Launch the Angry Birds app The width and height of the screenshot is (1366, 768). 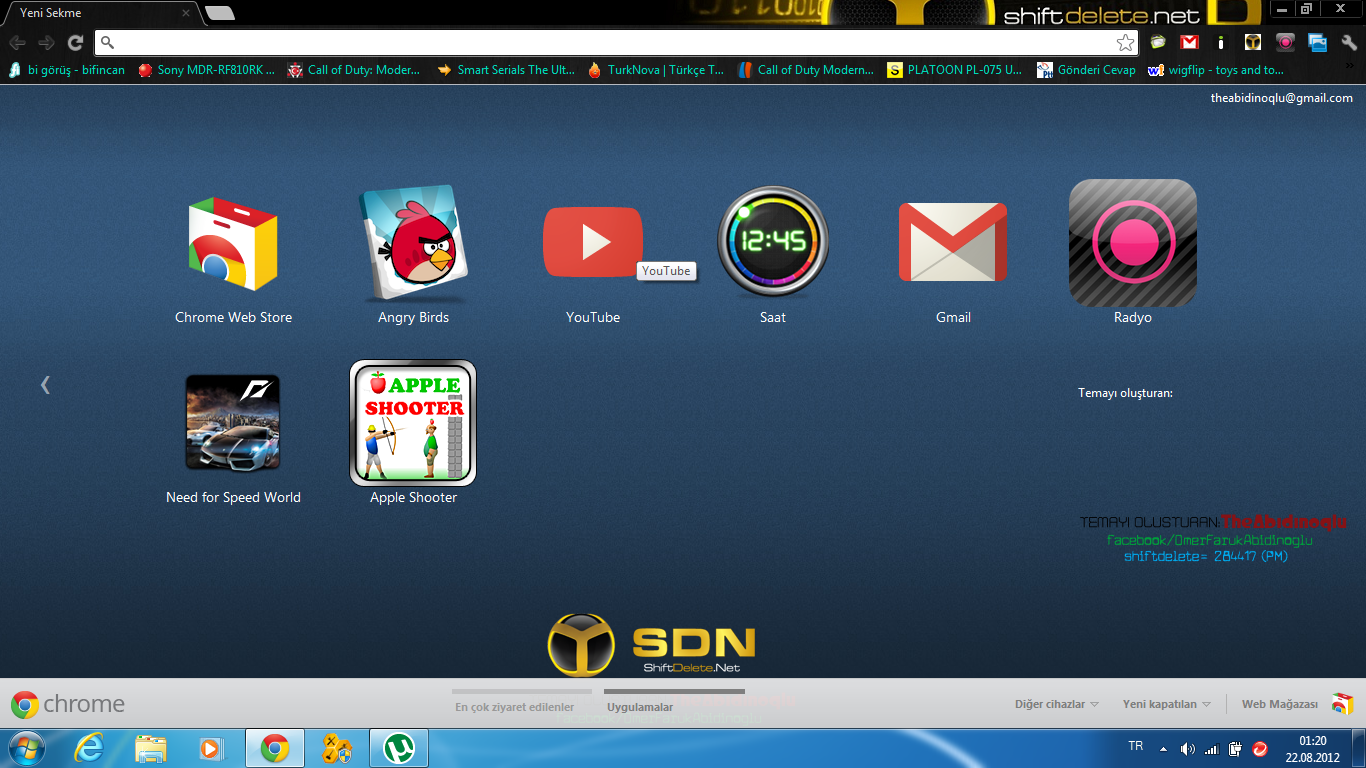(413, 244)
